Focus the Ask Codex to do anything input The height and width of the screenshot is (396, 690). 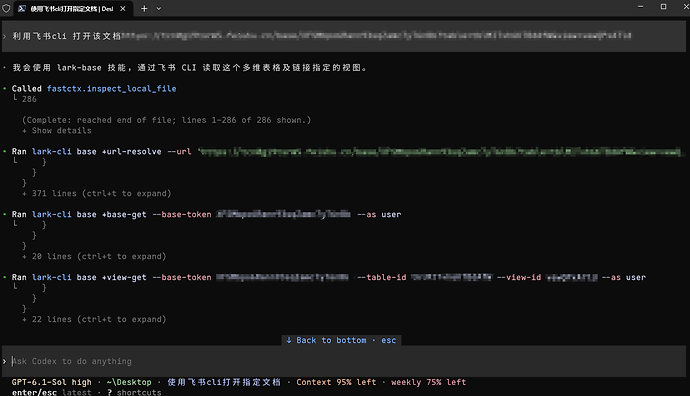click(344, 361)
